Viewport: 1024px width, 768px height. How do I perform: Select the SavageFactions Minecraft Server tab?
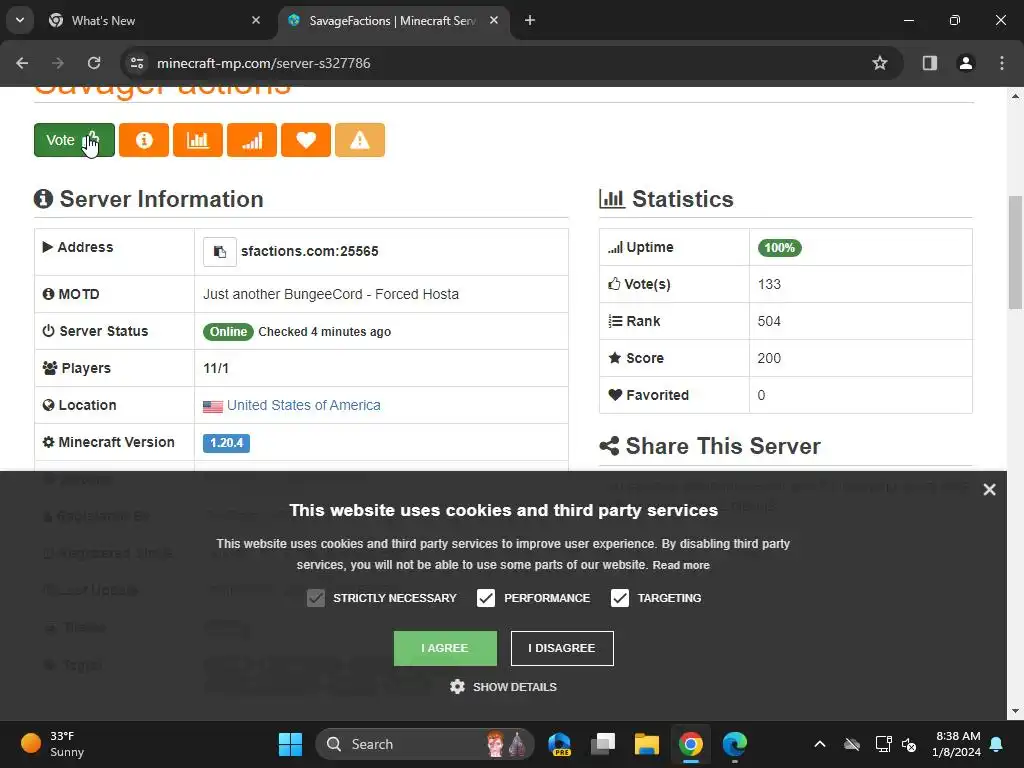392,21
